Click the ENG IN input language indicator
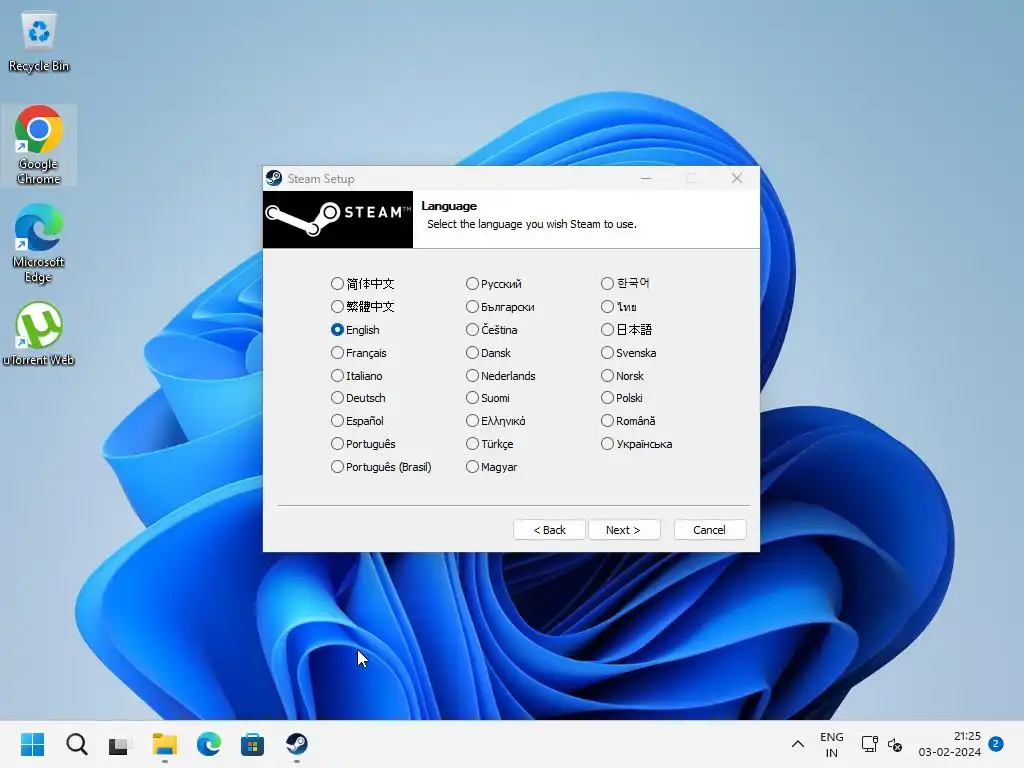This screenshot has height=768, width=1024. (831, 744)
